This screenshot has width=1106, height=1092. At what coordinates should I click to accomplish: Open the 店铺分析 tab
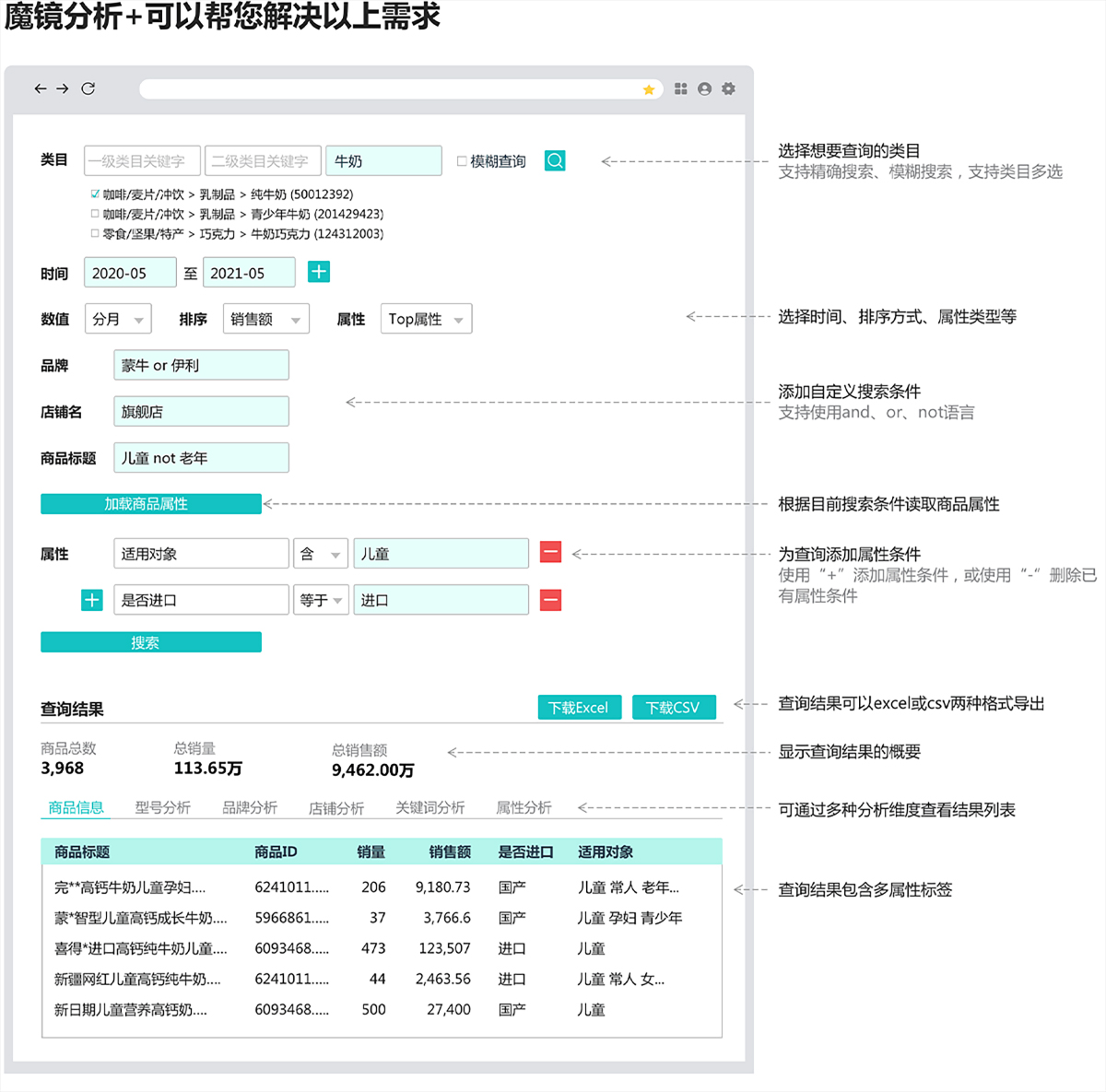point(336,808)
